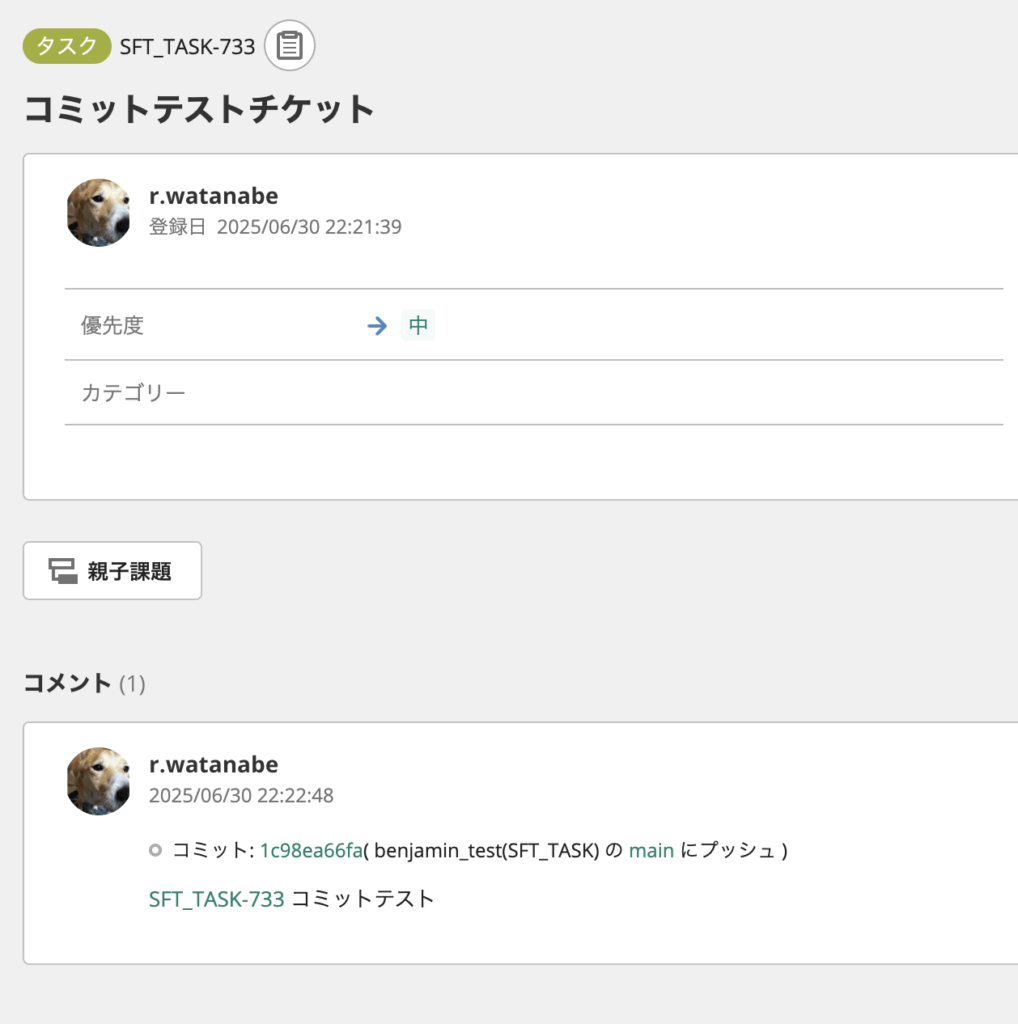Click r.watanabe's avatar in issue details
This screenshot has width=1018, height=1024.
(98, 213)
